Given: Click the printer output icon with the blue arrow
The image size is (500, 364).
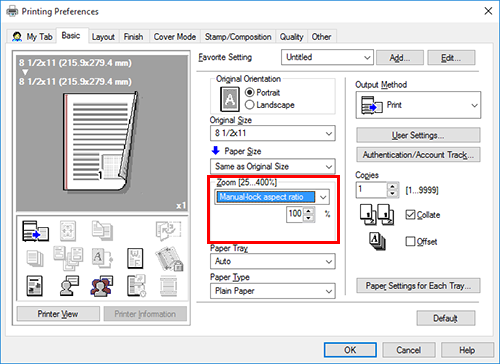Looking at the screenshot, I should click(35, 231).
